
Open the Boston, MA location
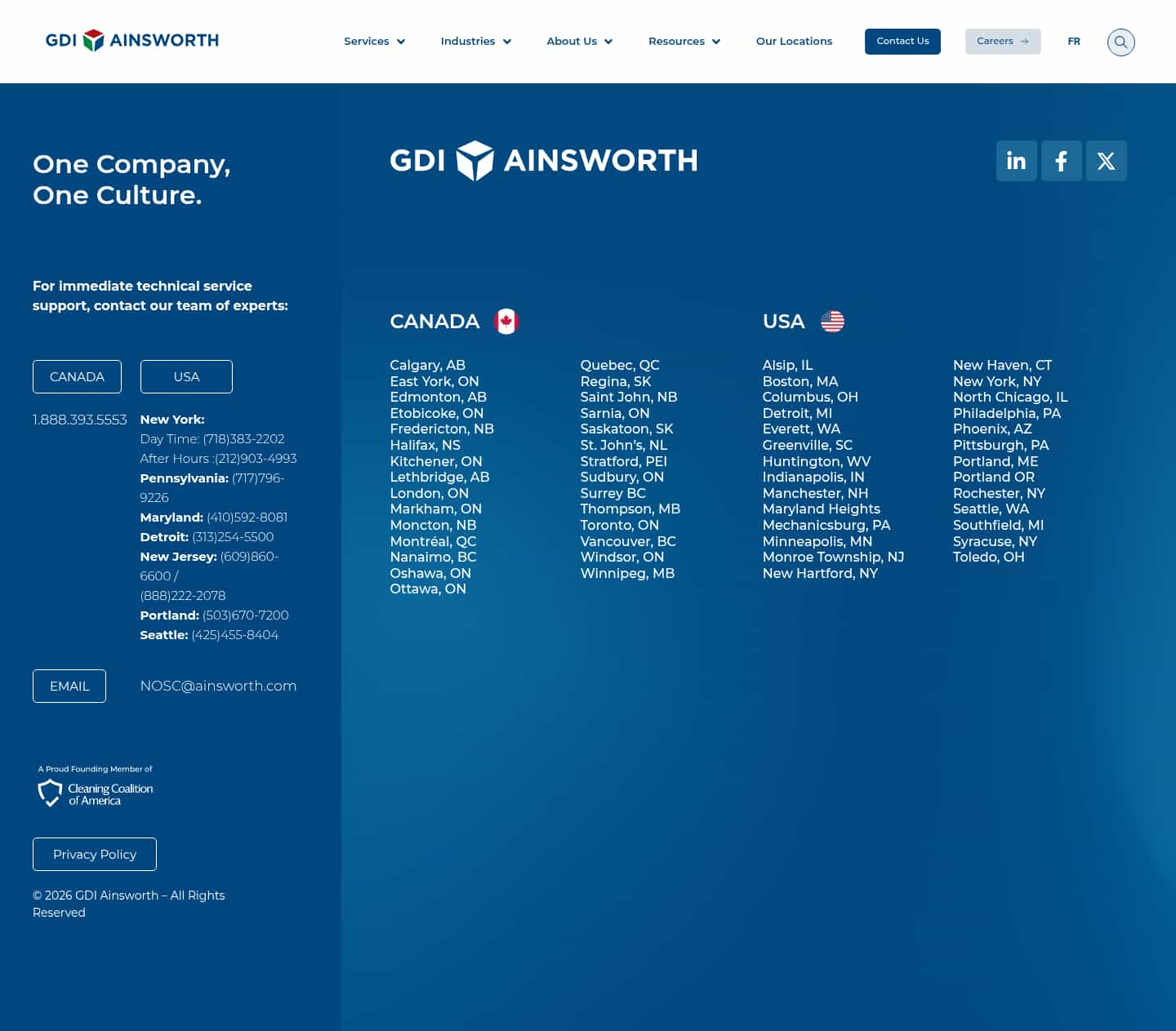pos(800,381)
